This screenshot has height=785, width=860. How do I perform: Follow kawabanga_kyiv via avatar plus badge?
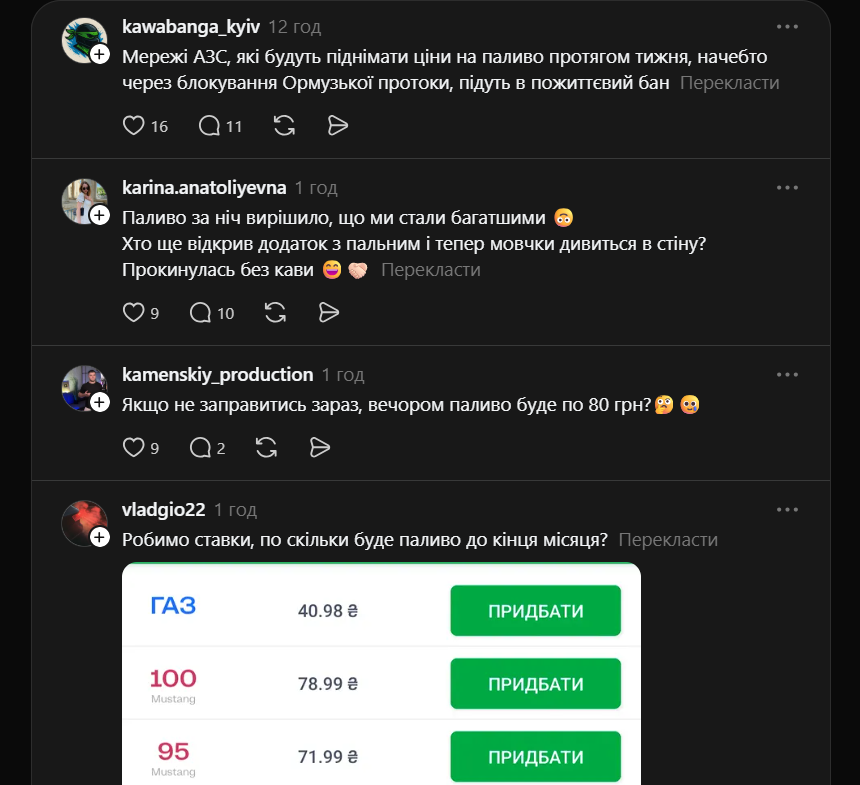[100, 55]
